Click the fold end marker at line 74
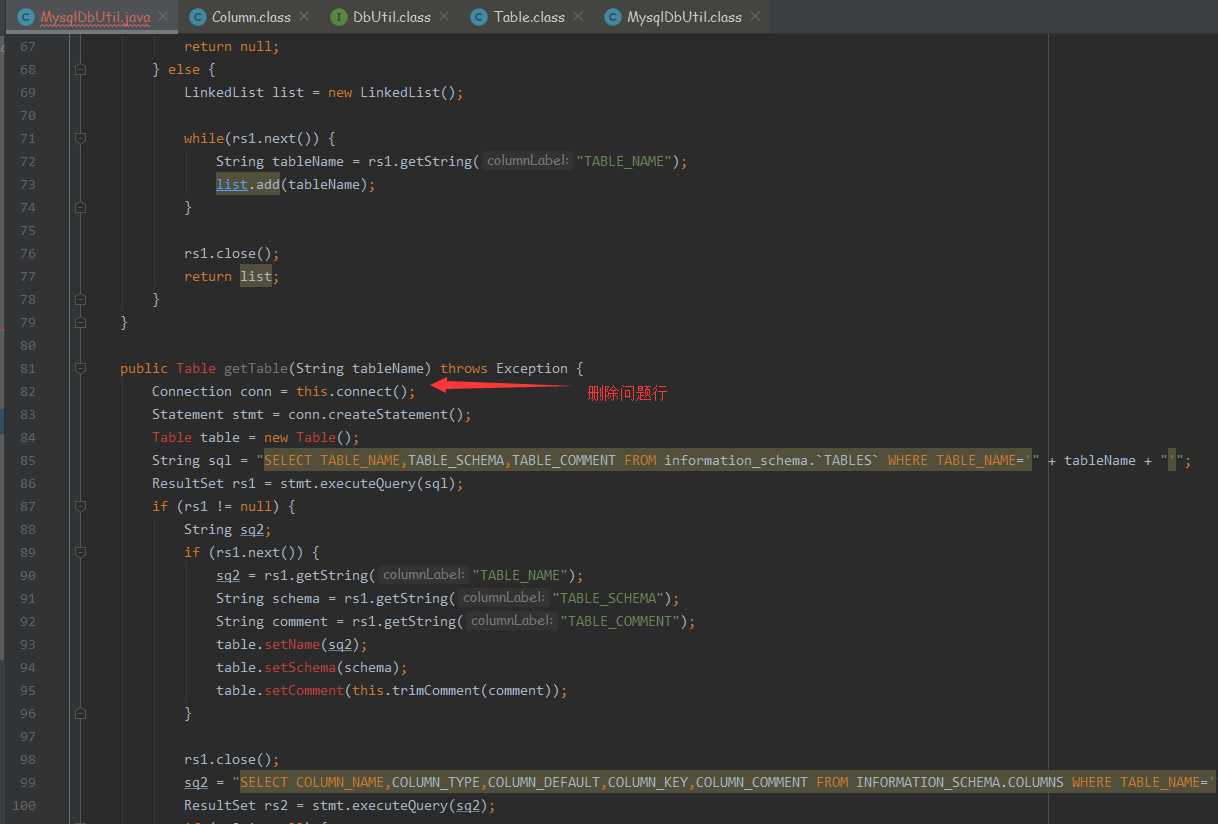1218x824 pixels. pos(80,208)
